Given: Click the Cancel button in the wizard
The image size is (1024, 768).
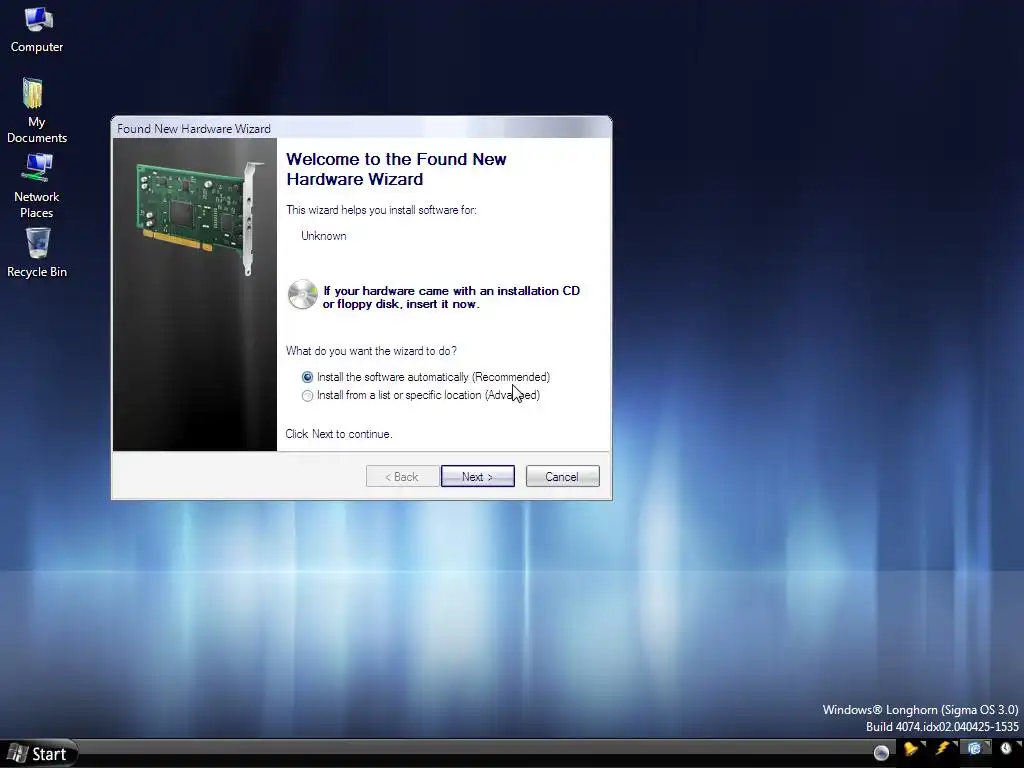Looking at the screenshot, I should click(562, 477).
